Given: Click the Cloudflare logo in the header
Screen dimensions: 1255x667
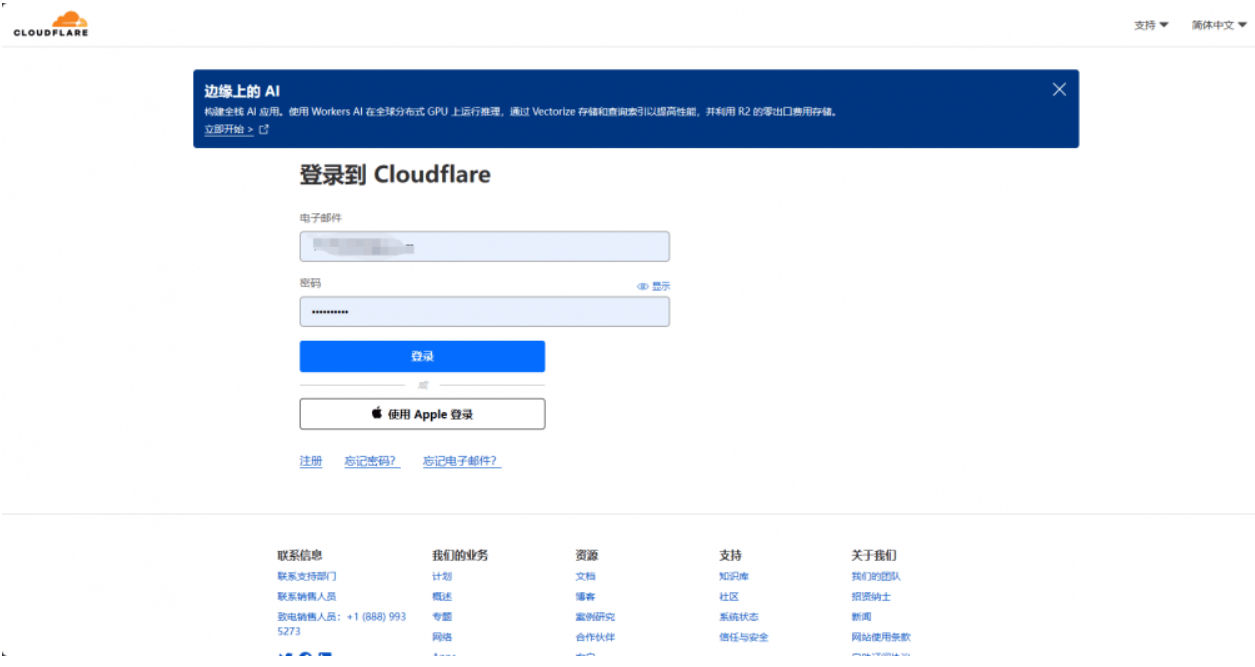Looking at the screenshot, I should coord(51,24).
